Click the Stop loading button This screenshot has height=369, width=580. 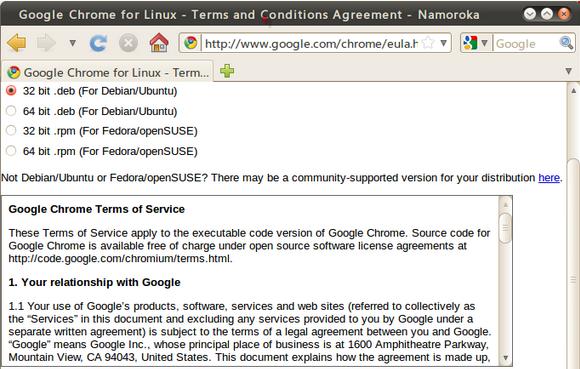(128, 43)
